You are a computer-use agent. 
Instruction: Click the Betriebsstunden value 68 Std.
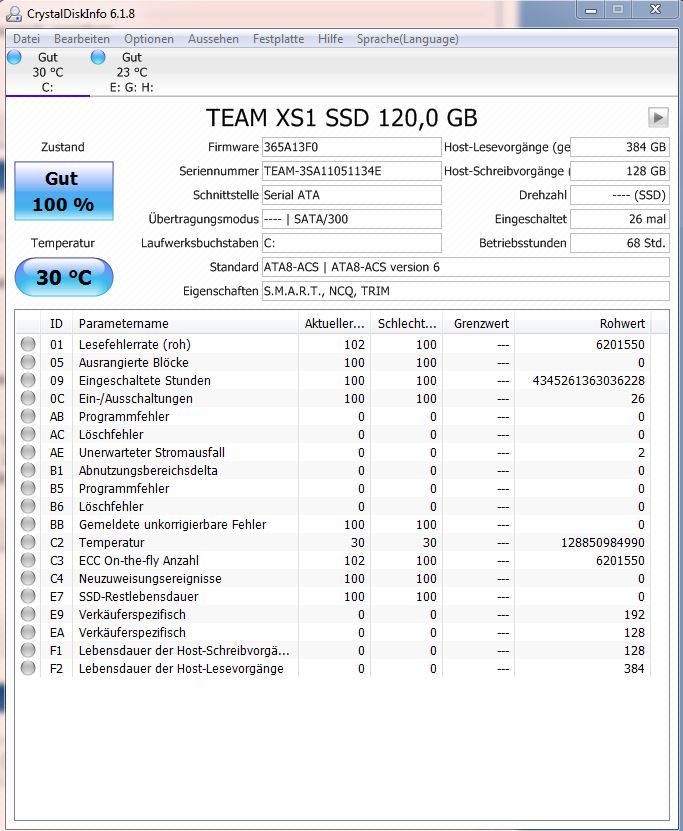pos(619,243)
